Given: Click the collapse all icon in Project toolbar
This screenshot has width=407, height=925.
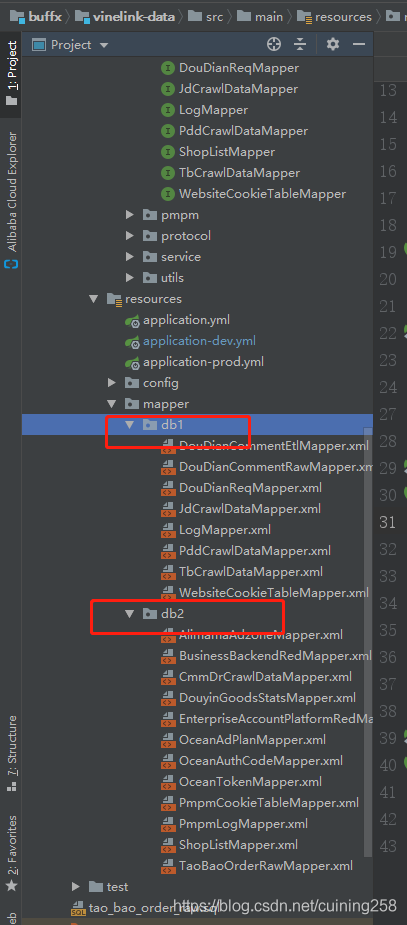Looking at the screenshot, I should tap(301, 44).
